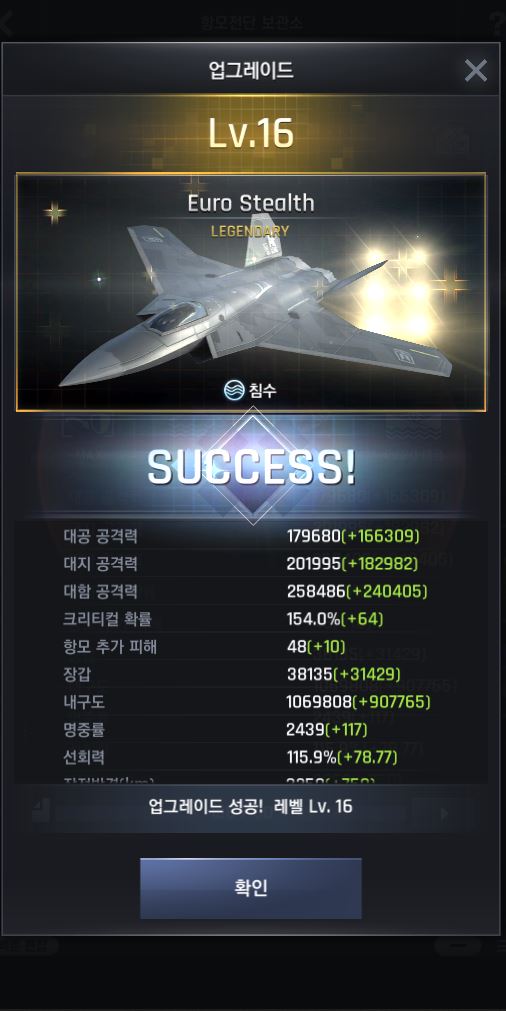The height and width of the screenshot is (1011, 506).
Task: Close the upgrade dialog with the X
Action: pyautogui.click(x=475, y=70)
